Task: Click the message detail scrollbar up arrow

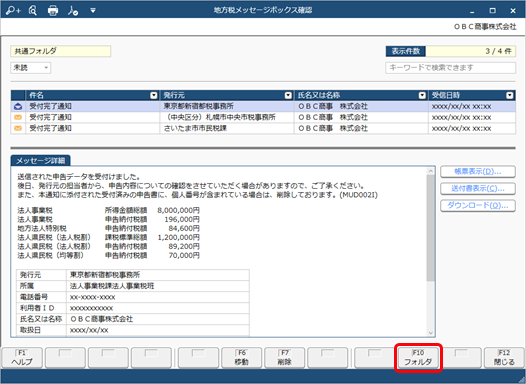Action: pos(431,171)
